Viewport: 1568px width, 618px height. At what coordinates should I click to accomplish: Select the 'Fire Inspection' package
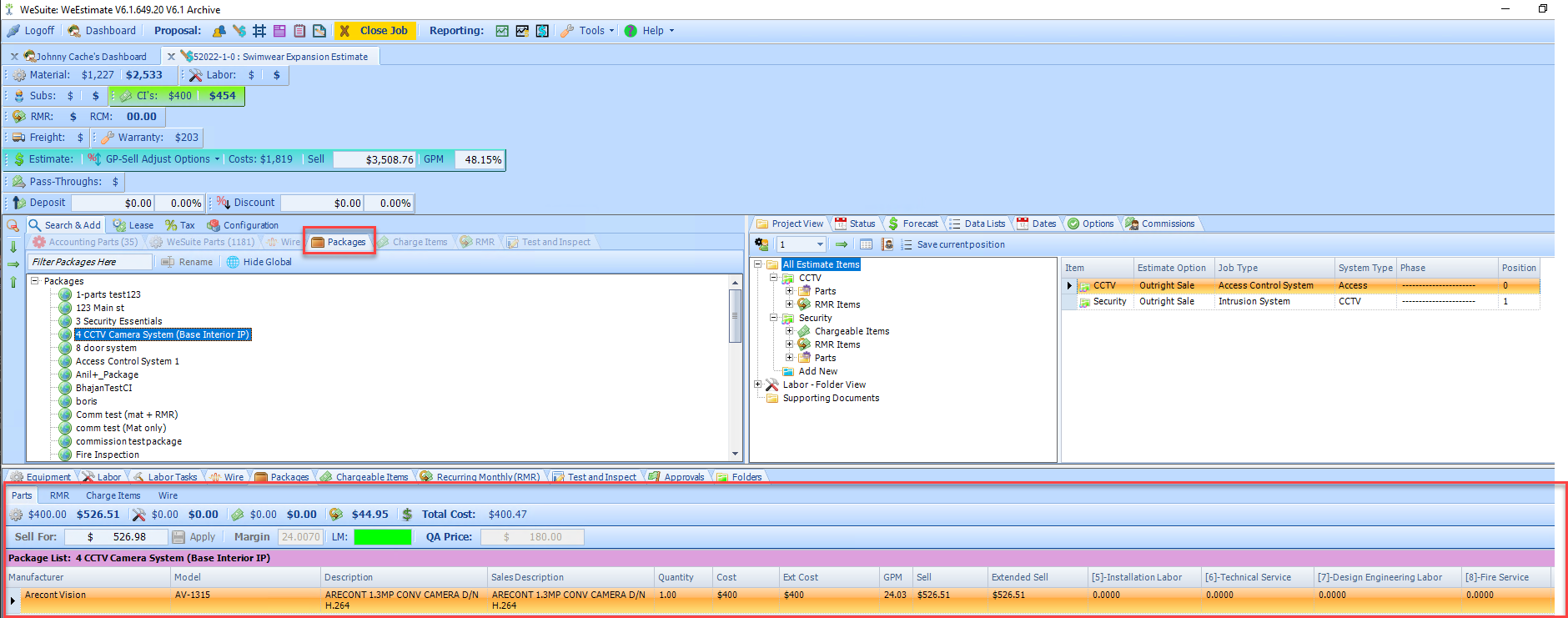pos(107,455)
